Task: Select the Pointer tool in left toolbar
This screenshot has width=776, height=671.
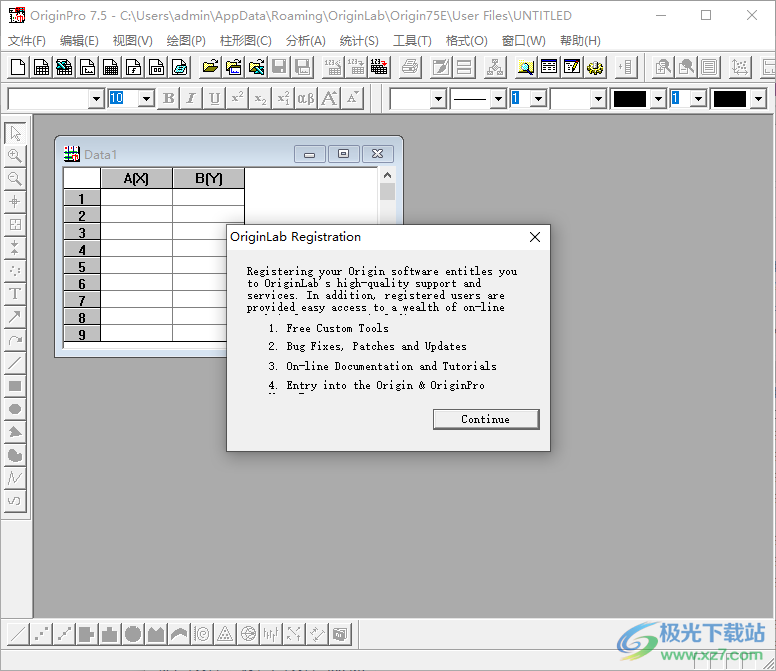Action: tap(15, 133)
